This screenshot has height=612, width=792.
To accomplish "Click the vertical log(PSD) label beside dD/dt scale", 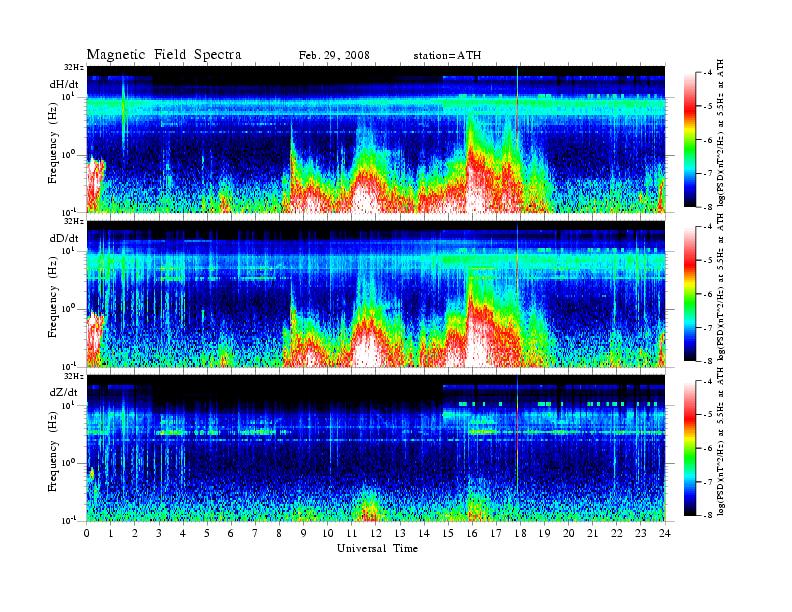I will [721, 287].
